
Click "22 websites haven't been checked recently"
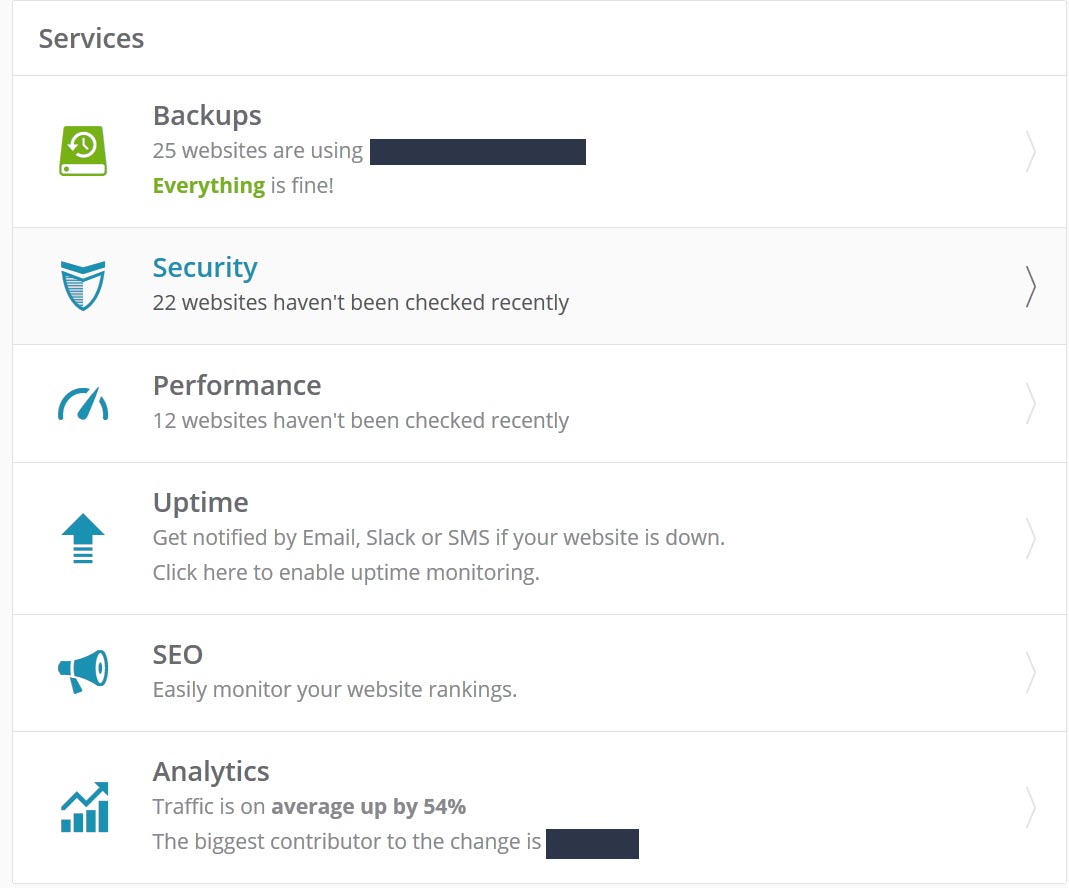(x=360, y=303)
